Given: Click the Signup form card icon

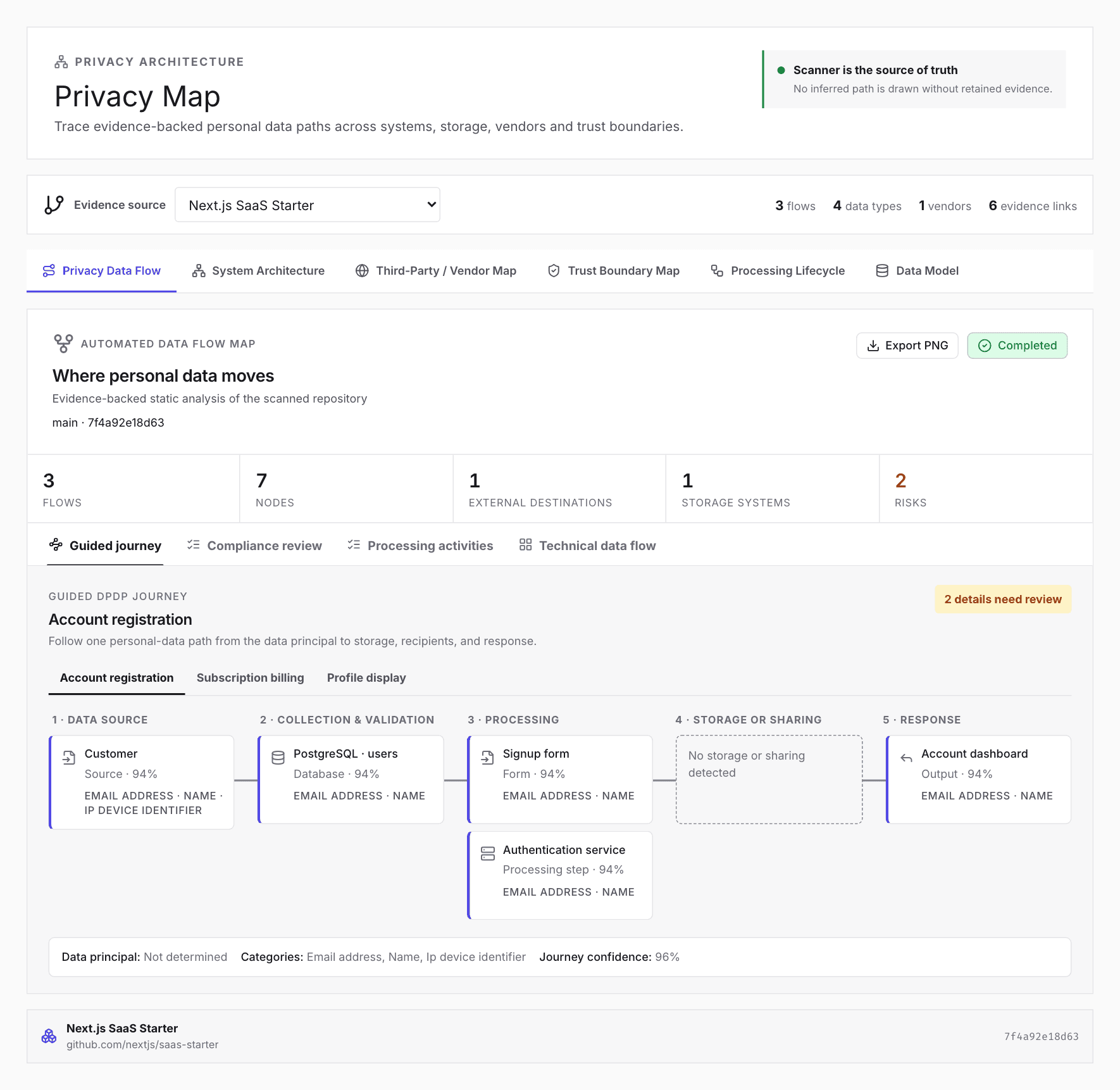Looking at the screenshot, I should (487, 758).
